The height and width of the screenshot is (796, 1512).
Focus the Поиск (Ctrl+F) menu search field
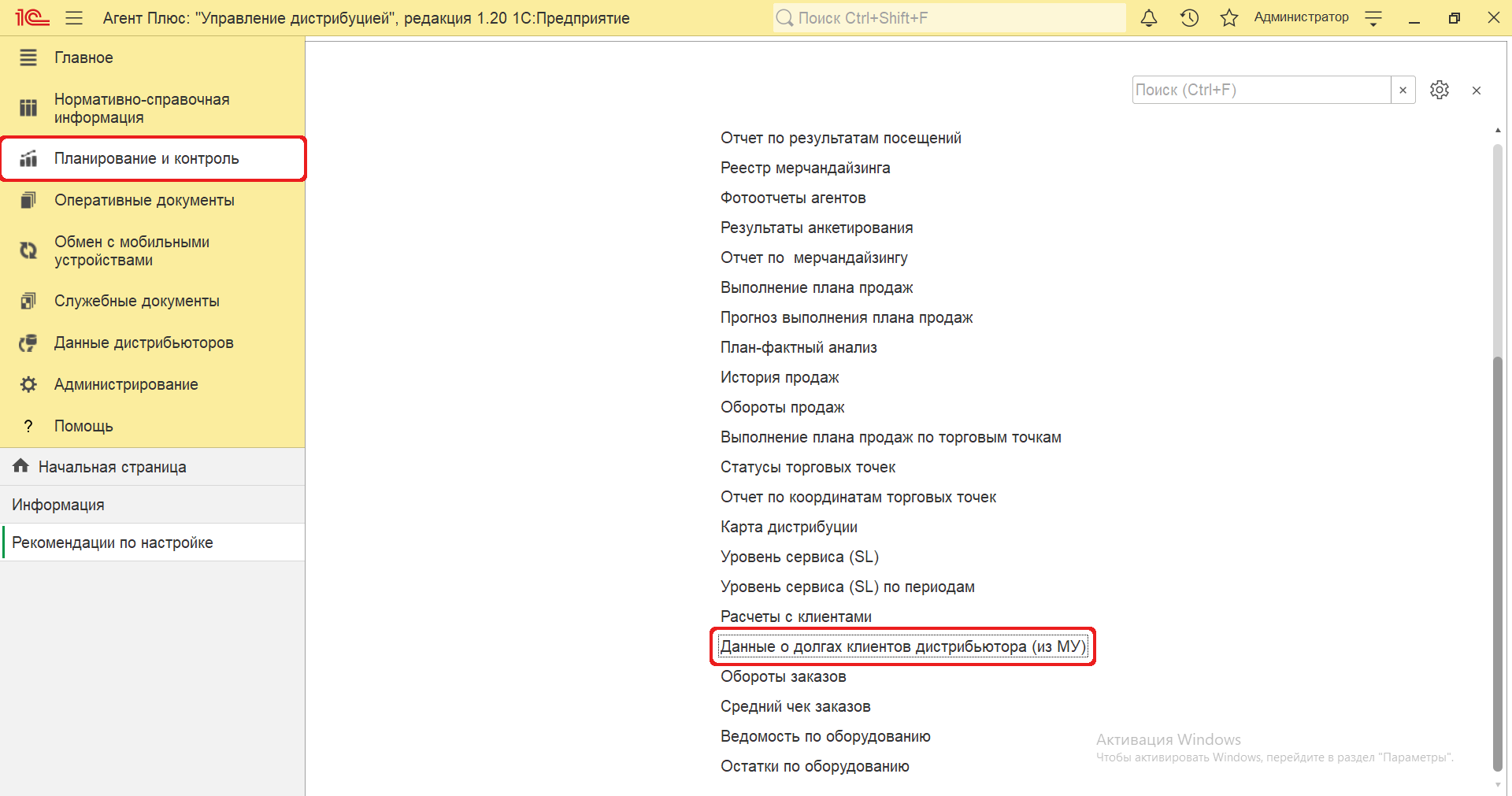pyautogui.click(x=1262, y=90)
